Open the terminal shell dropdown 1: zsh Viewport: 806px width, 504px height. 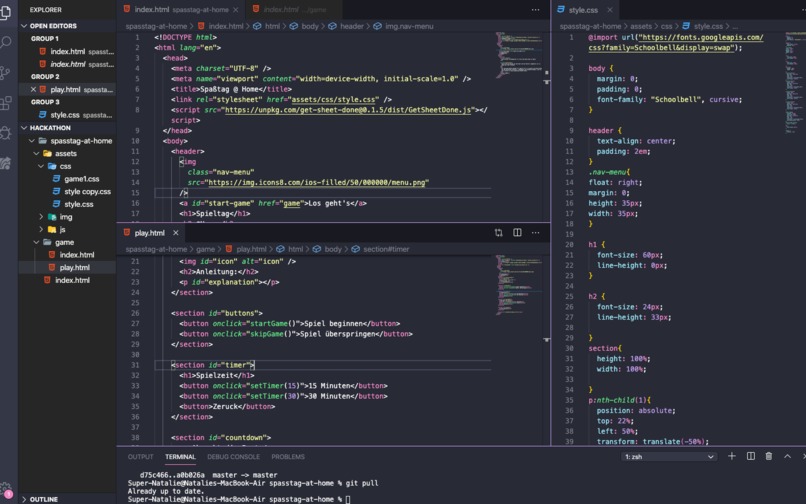click(669, 457)
